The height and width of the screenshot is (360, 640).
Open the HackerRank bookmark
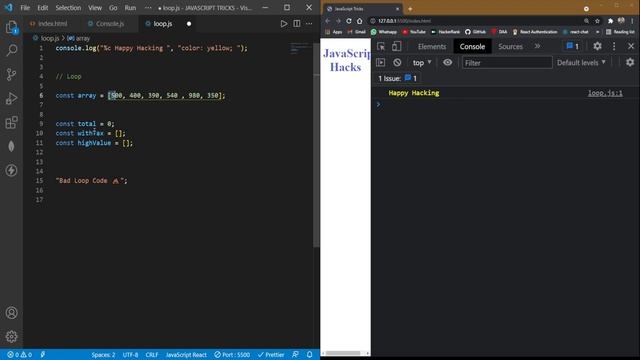point(445,31)
